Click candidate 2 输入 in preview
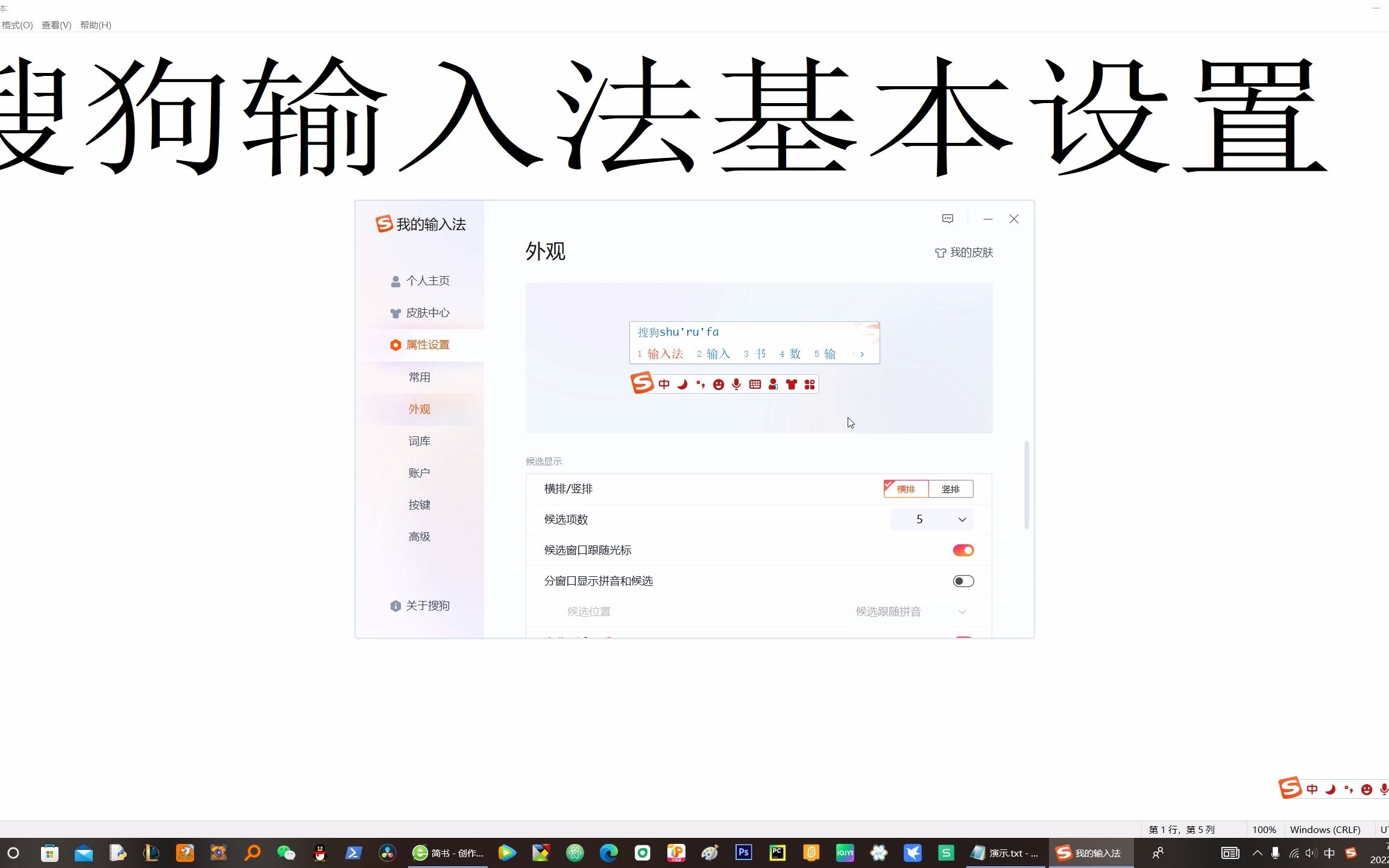Image resolution: width=1389 pixels, height=868 pixels. pyautogui.click(x=713, y=354)
